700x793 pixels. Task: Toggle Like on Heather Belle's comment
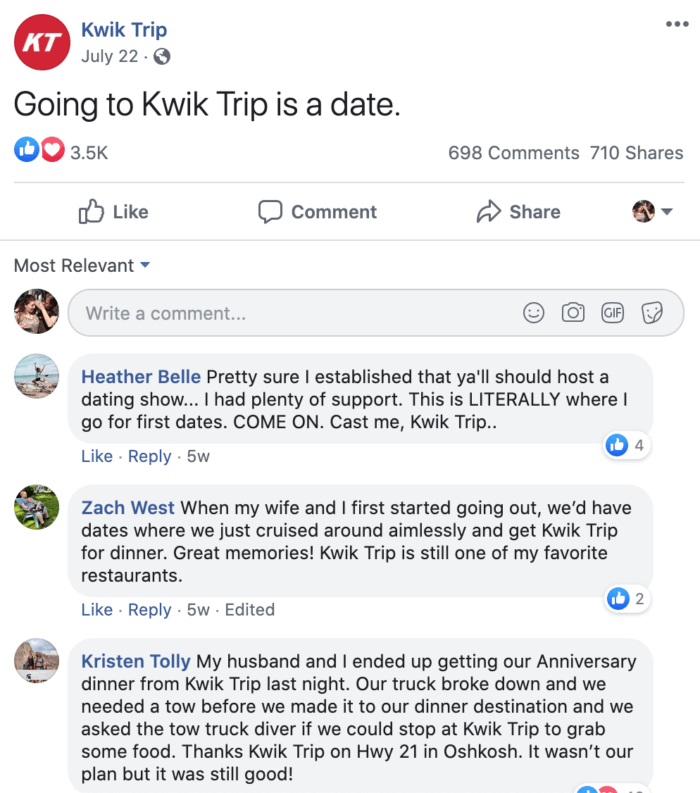pyautogui.click(x=97, y=456)
